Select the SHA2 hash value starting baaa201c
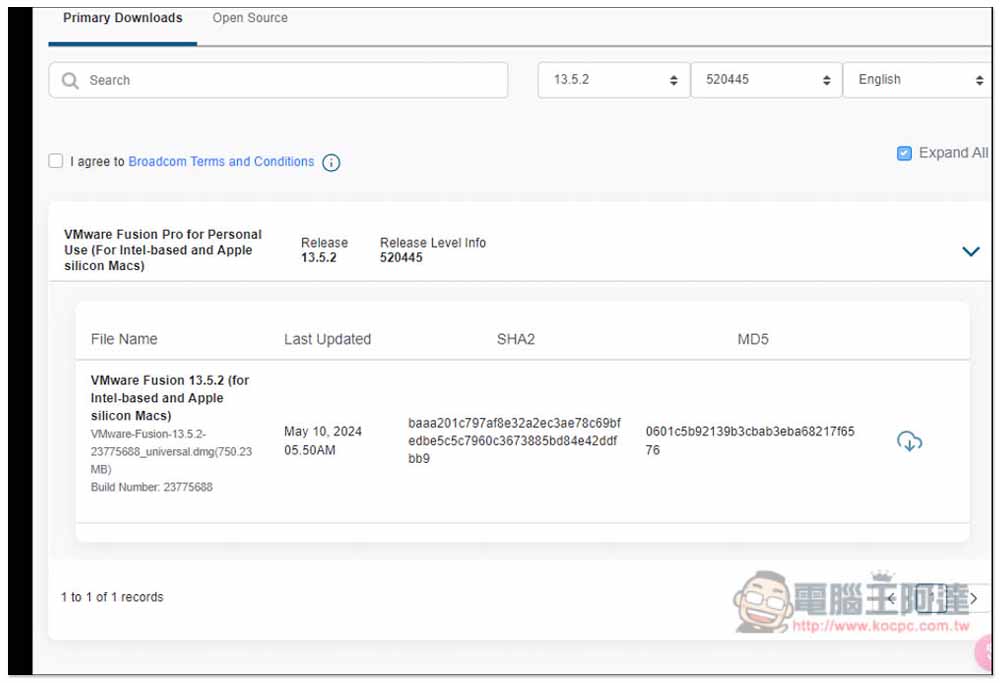The height and width of the screenshot is (683, 1000). coord(514,441)
